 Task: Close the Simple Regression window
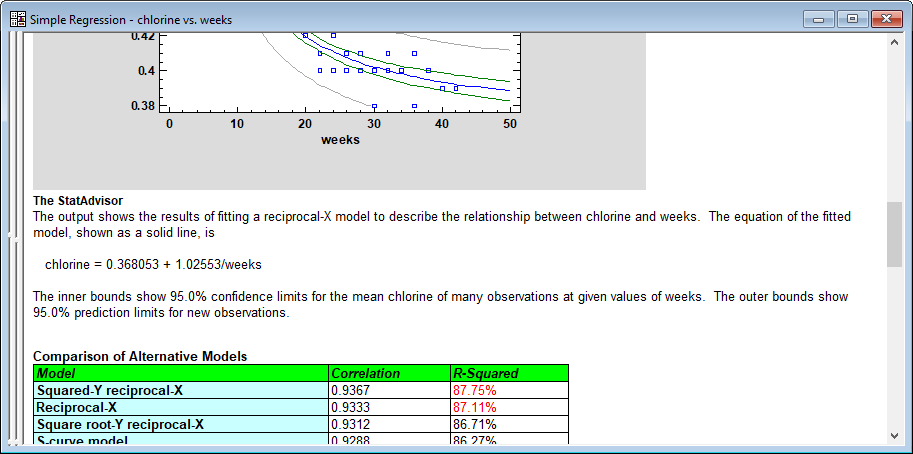click(x=885, y=18)
